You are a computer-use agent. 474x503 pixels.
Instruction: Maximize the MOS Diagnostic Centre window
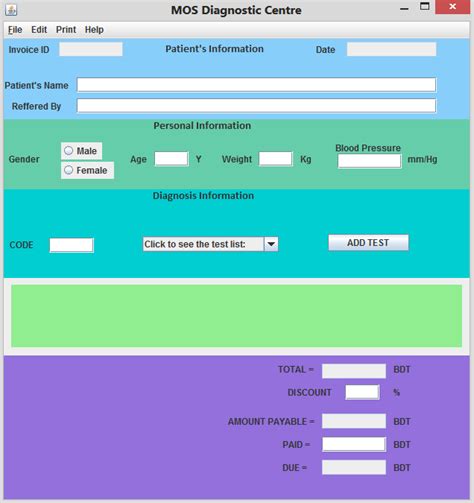(x=425, y=6)
